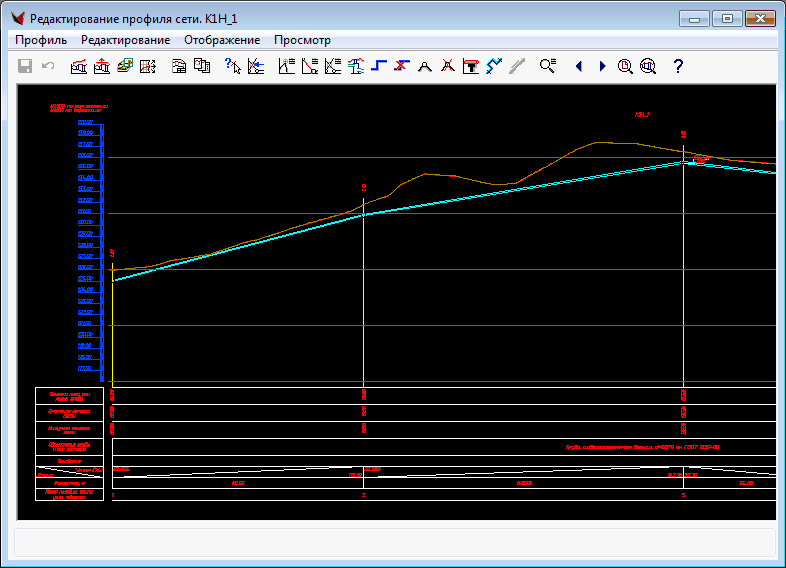Viewport: 786px width, 568px height.
Task: Maximize the profile editing window
Action: (726, 18)
